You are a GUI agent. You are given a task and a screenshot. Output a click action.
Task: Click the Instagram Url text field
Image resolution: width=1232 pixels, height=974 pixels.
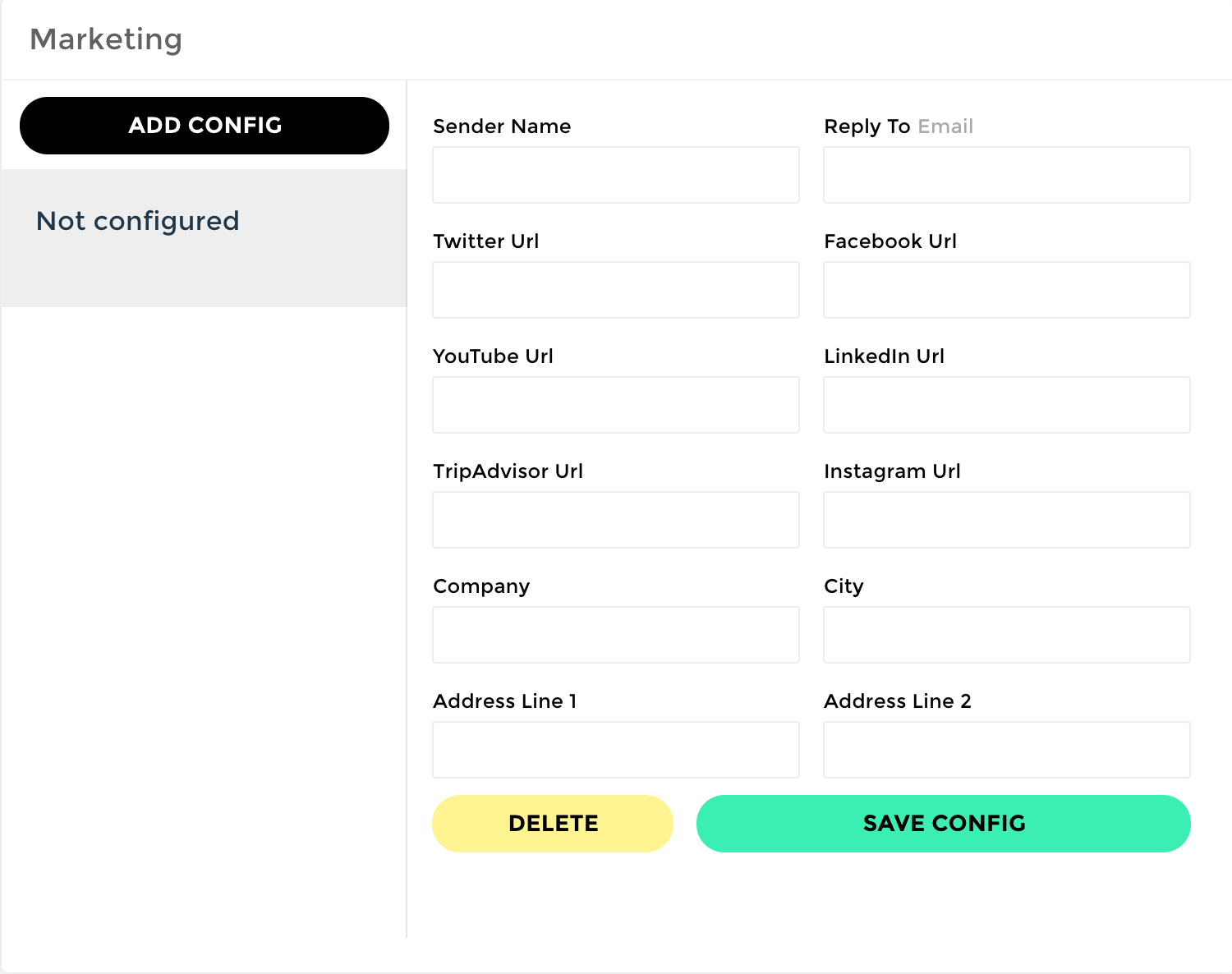[x=1006, y=520]
